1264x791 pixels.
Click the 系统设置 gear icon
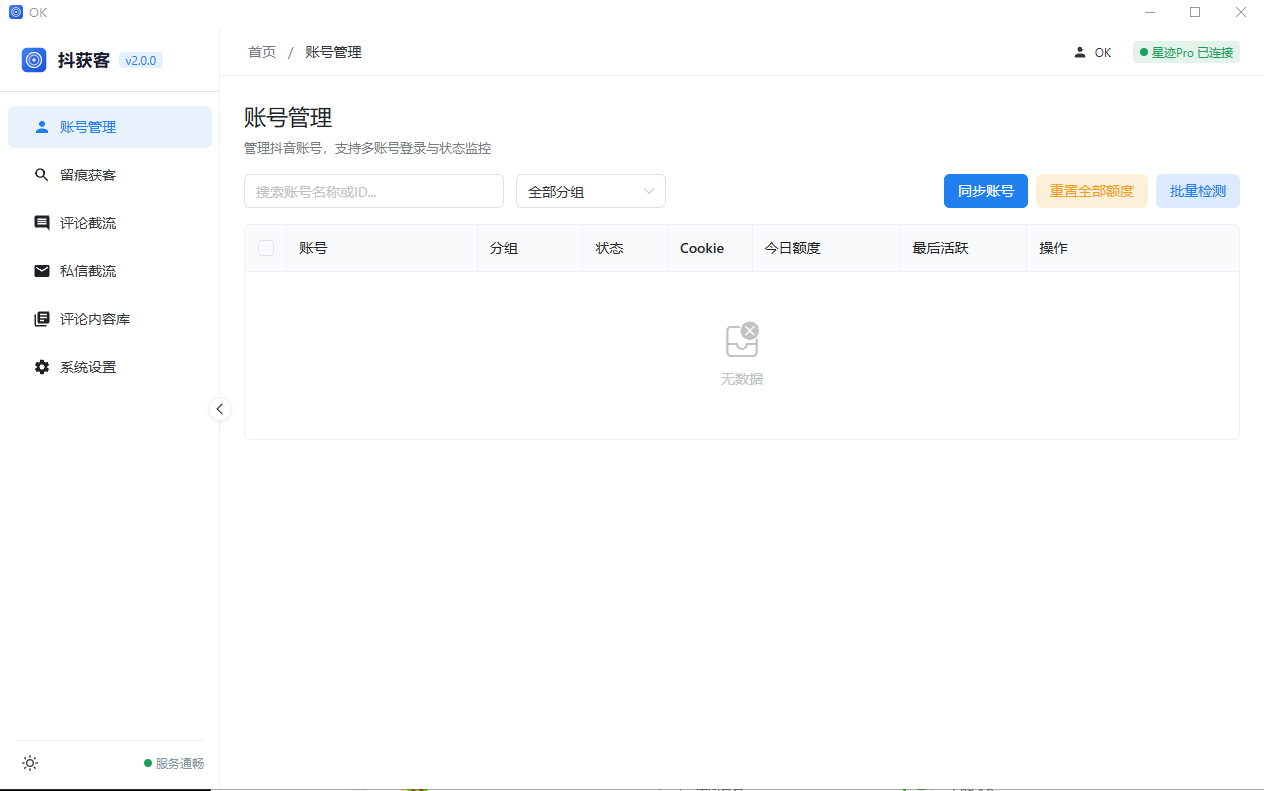coord(42,367)
